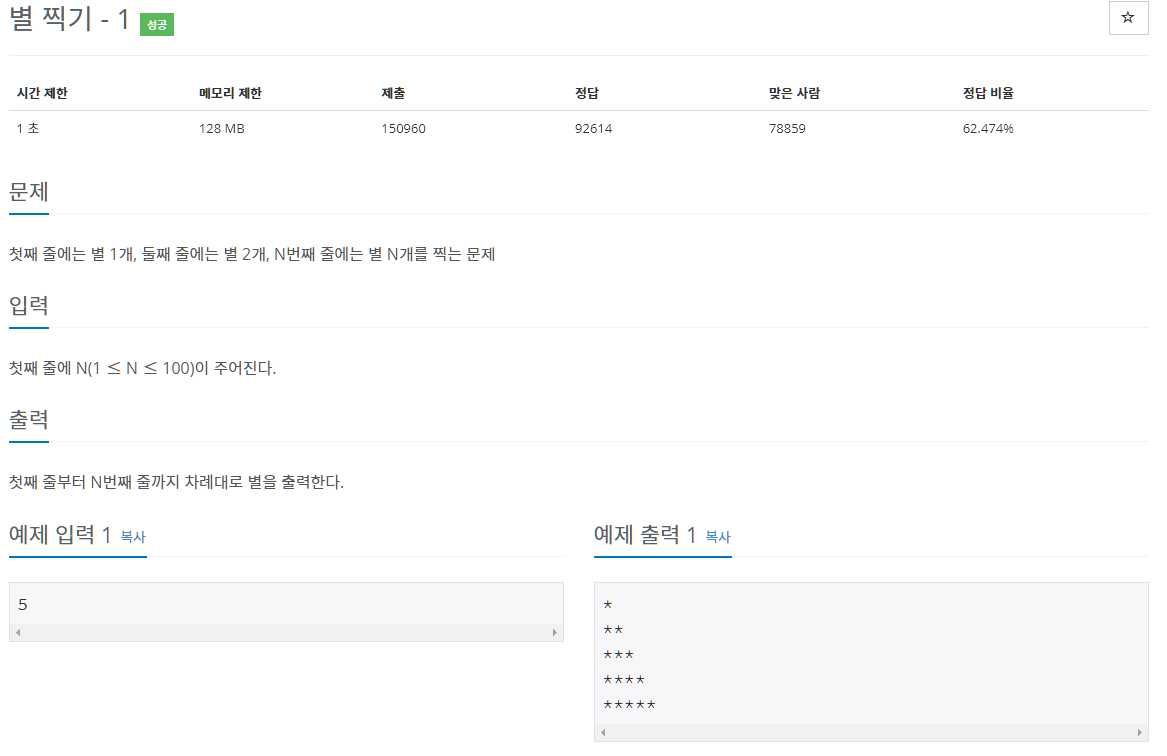Click the input constraint text with 1 ≤ N ≤ 100
Viewport: 1167px width, 756px height.
pos(142,368)
